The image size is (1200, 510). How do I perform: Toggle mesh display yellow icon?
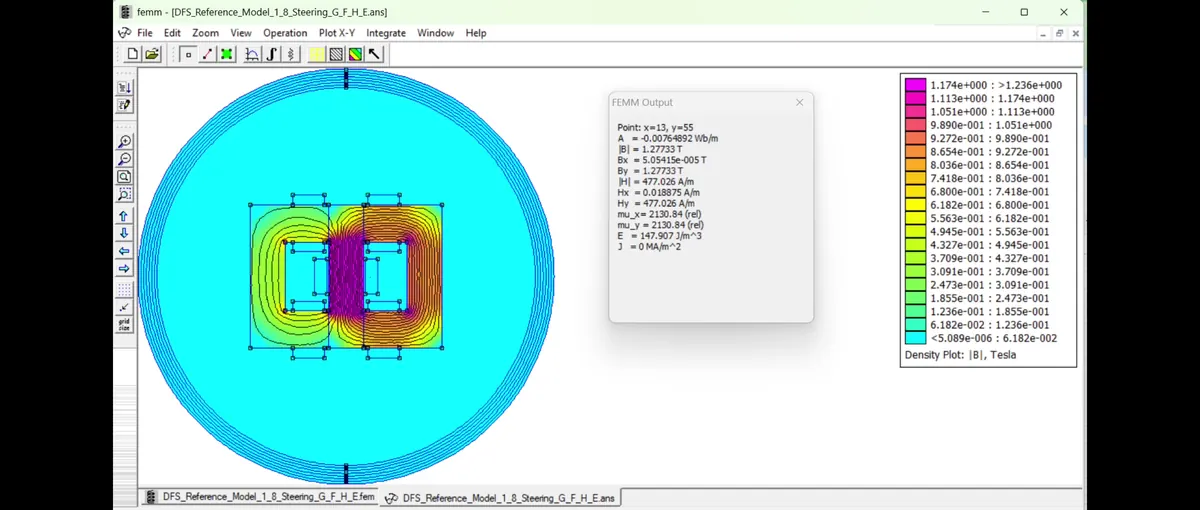tap(317, 54)
